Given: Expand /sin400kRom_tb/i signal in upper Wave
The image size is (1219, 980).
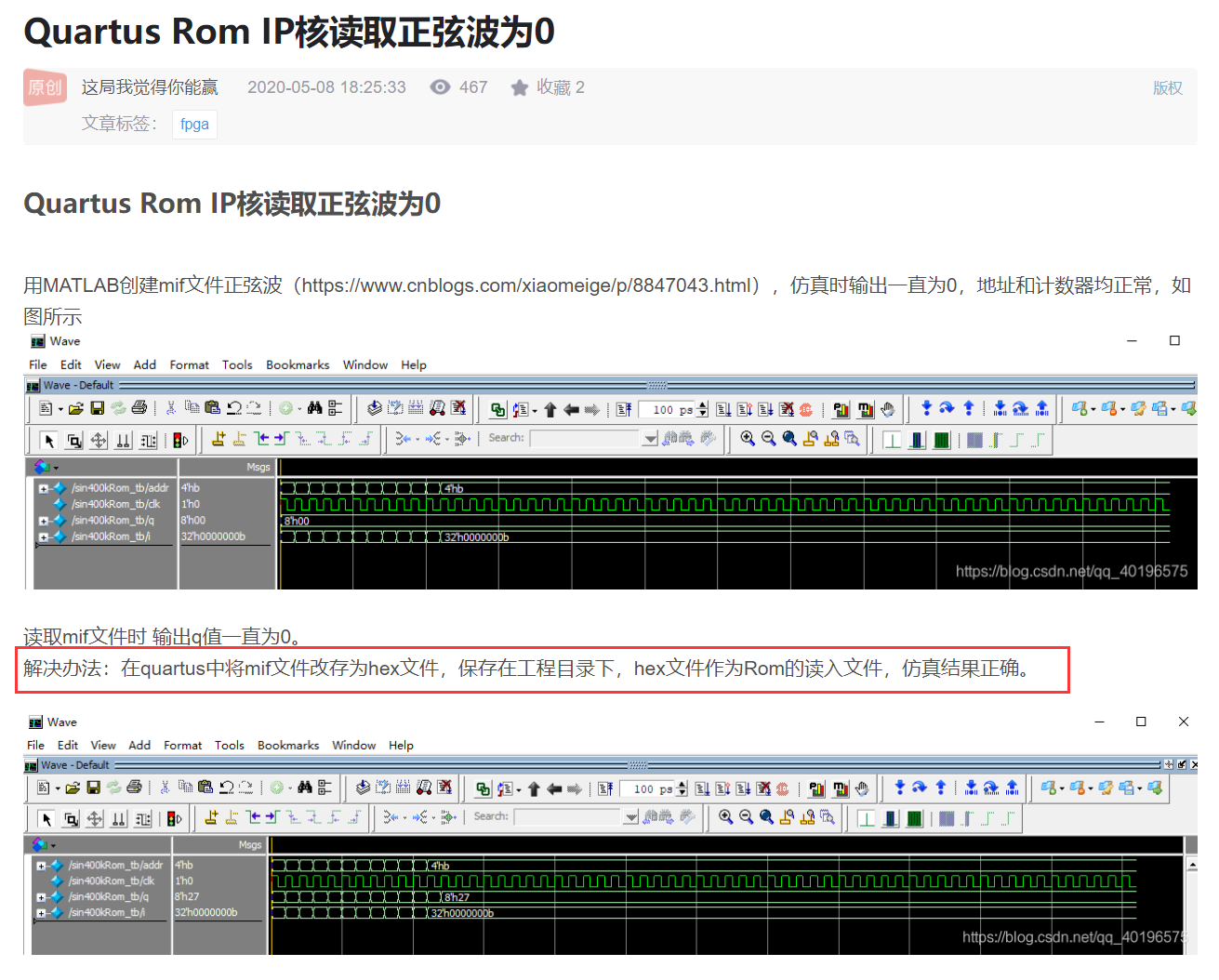Looking at the screenshot, I should point(43,536).
